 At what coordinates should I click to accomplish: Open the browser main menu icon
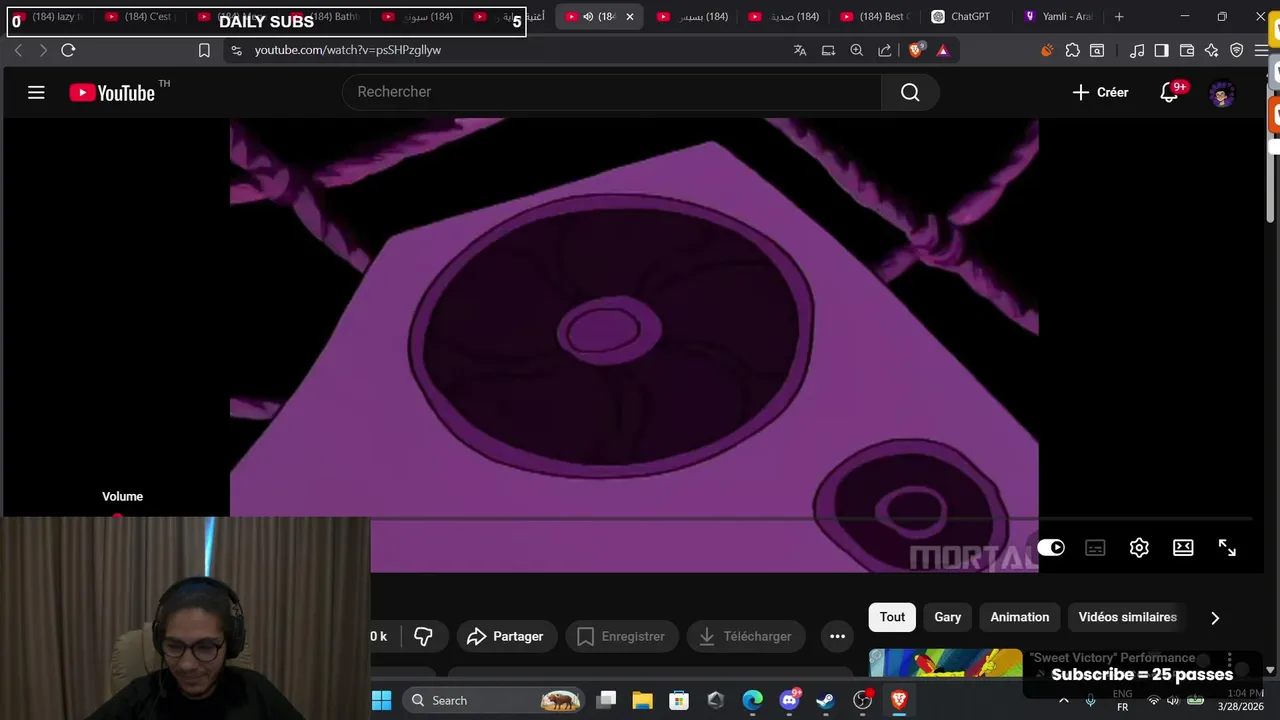pos(1261,50)
